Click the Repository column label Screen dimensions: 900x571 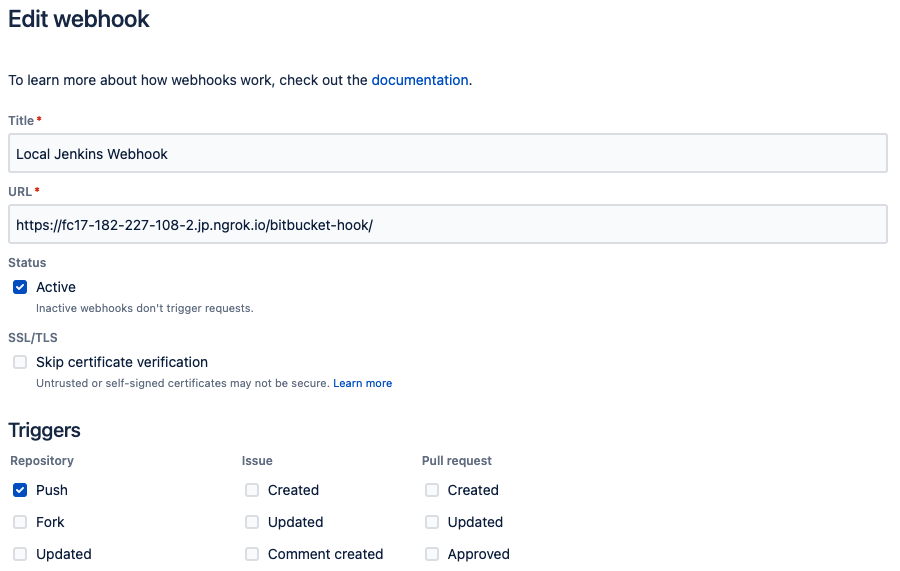pos(42,461)
